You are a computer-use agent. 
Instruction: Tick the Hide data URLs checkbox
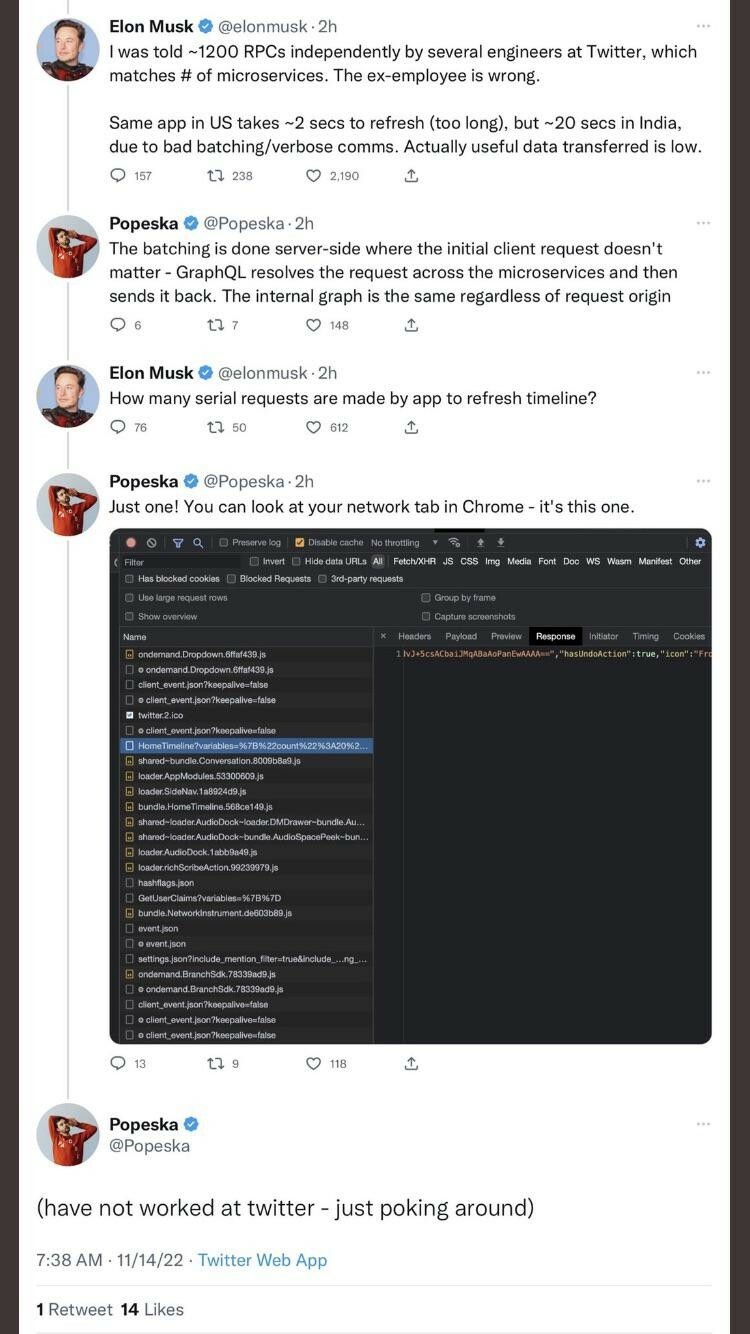pos(297,562)
